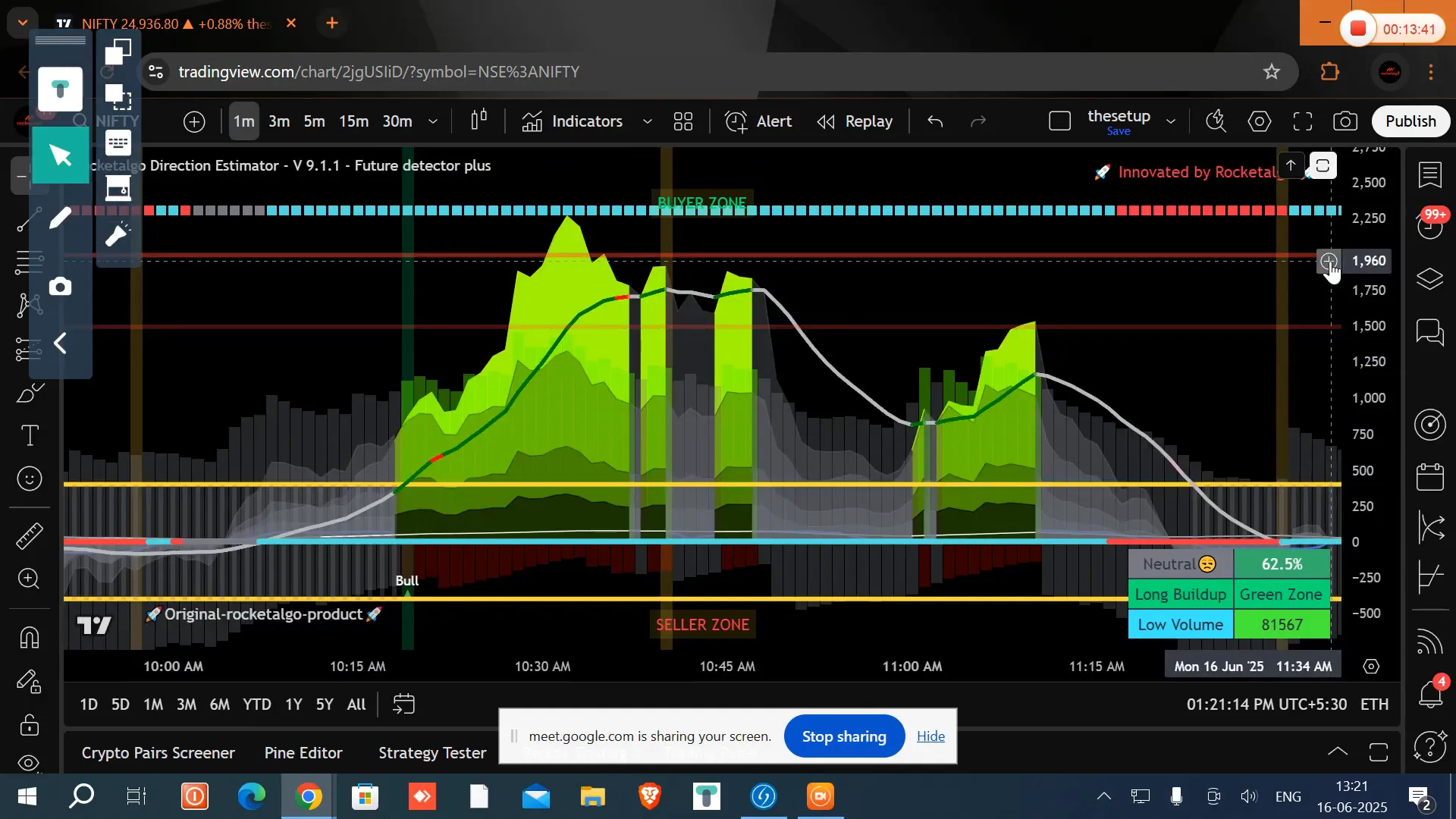Select the ruler Measure tool

click(30, 536)
